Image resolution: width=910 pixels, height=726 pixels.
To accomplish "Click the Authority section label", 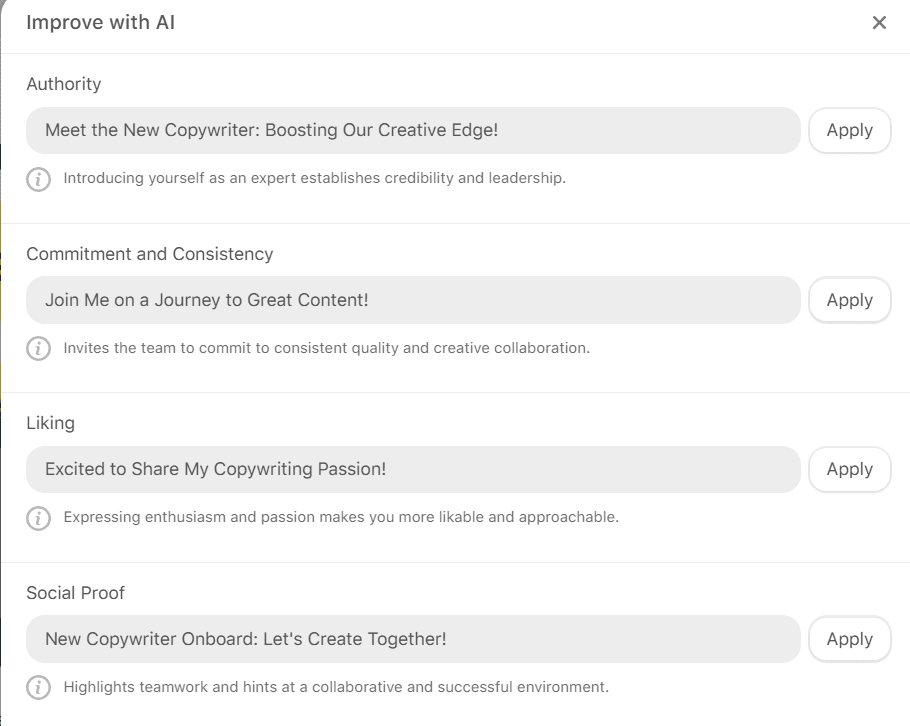I will [x=63, y=84].
